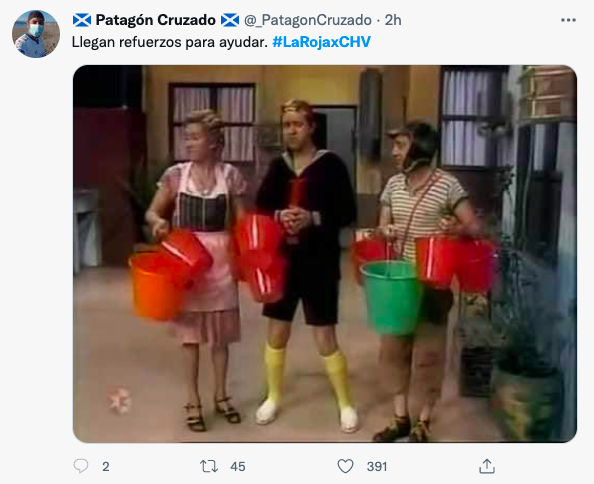View the reply count of 2
The image size is (594, 484).
pos(106,467)
